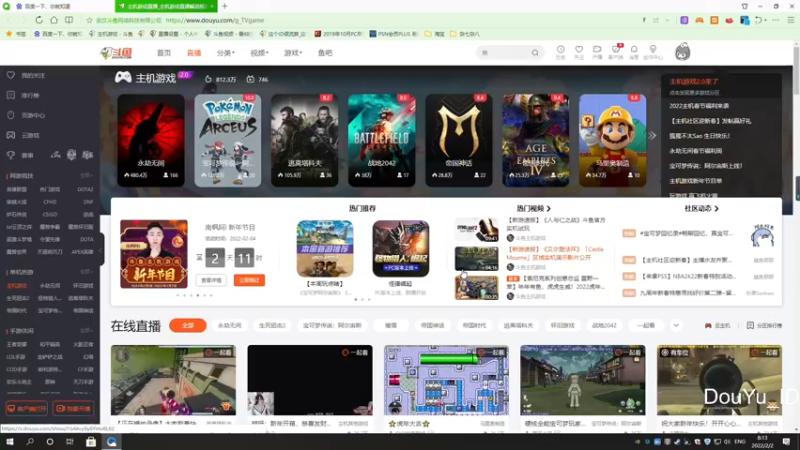Viewport: 800px width, 450px height.
Task: Open the 我的关注 heart icon in sidebar
Action: click(11, 75)
